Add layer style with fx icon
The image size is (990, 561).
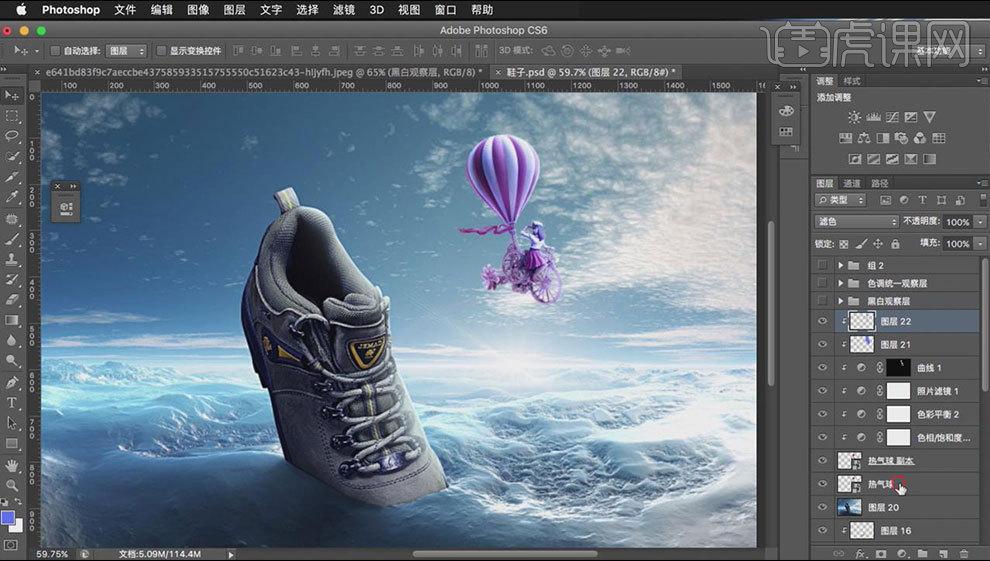(860, 553)
